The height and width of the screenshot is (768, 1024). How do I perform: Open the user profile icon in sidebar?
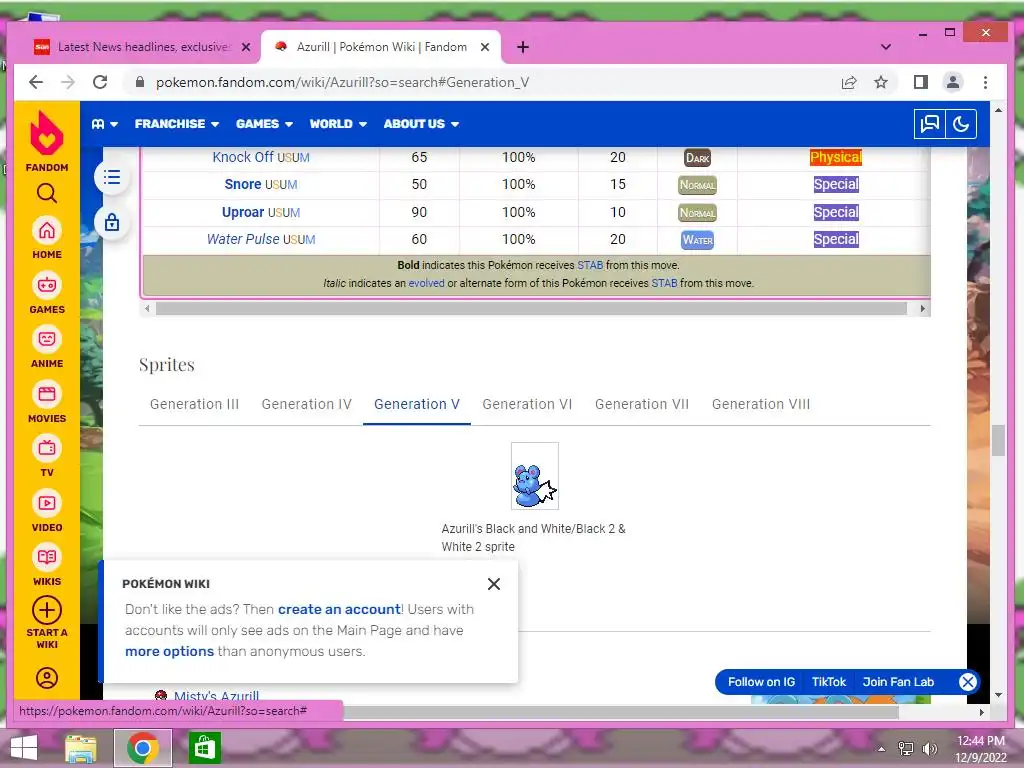pyautogui.click(x=46, y=678)
